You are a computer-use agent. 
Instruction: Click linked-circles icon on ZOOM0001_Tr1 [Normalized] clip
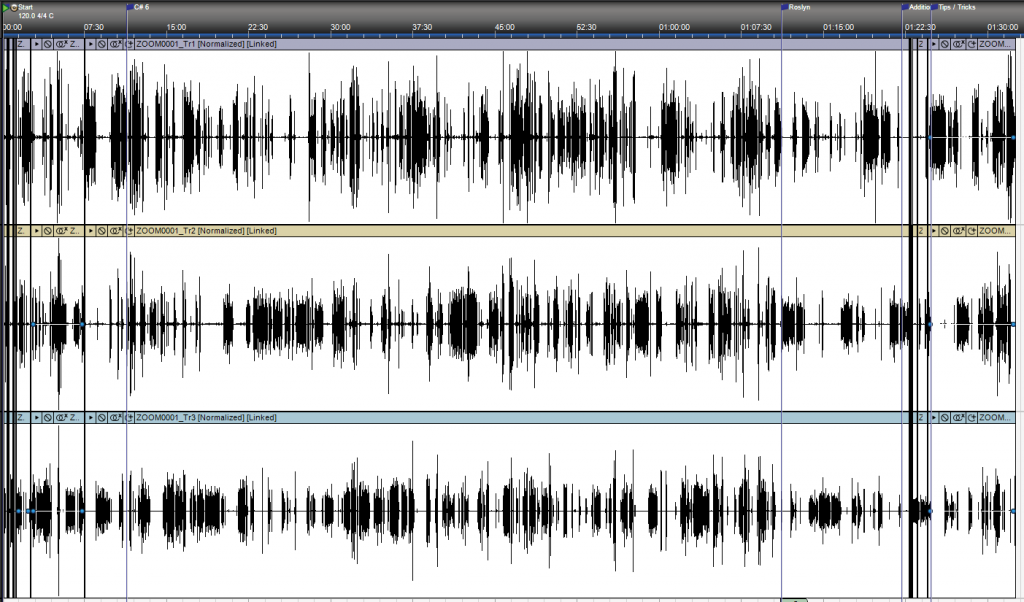[116, 44]
